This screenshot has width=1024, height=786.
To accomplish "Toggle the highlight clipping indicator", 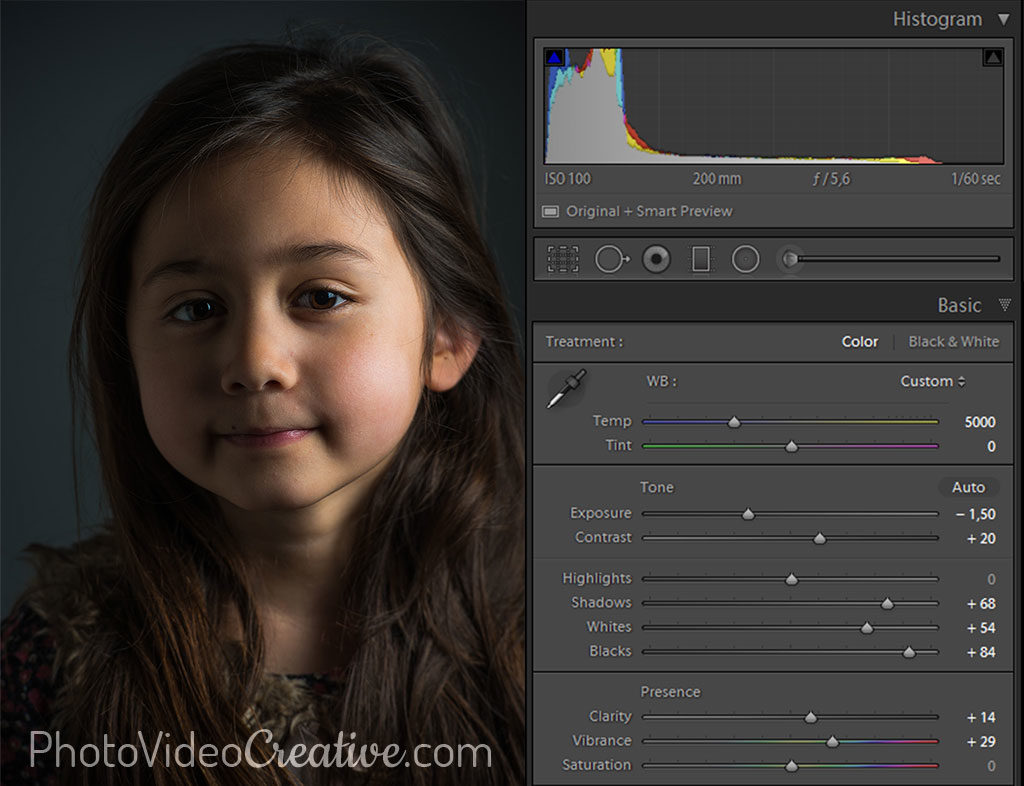I will click(990, 56).
